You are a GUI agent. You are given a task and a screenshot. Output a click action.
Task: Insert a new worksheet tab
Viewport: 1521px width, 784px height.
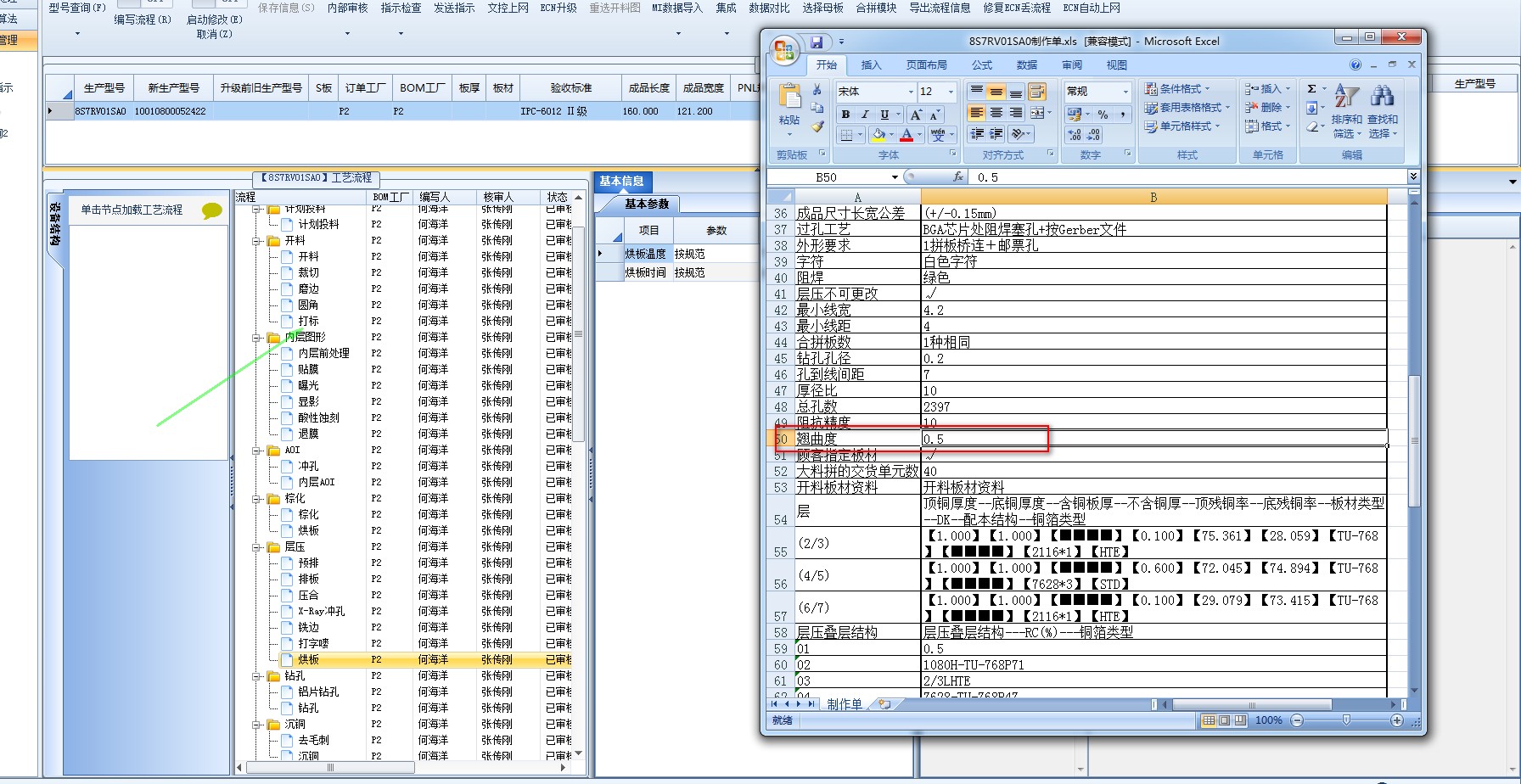pyautogui.click(x=884, y=704)
